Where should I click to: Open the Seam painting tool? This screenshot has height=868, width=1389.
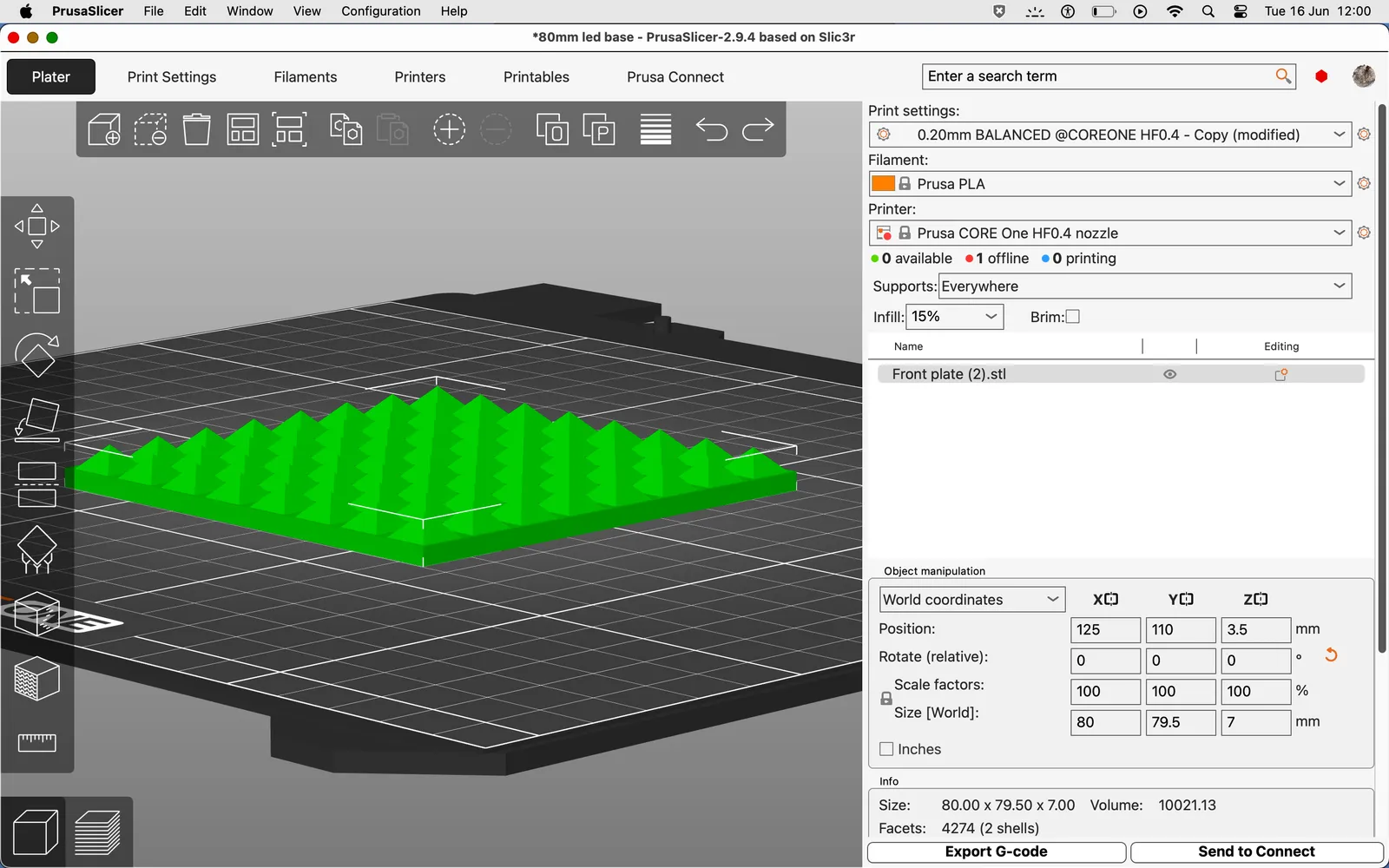[x=37, y=615]
